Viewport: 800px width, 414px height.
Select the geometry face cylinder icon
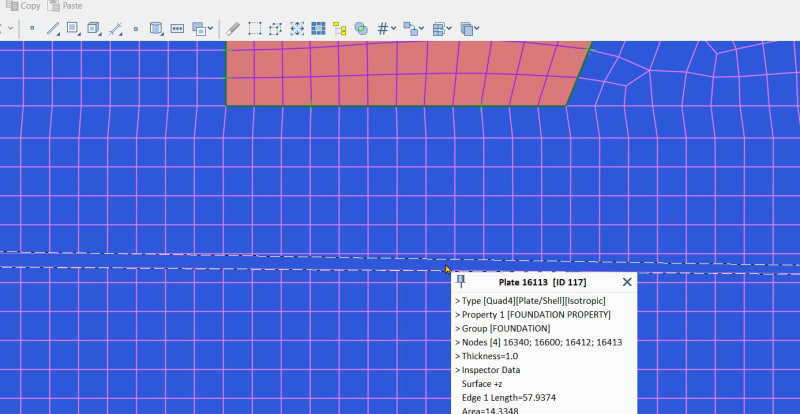(156, 29)
